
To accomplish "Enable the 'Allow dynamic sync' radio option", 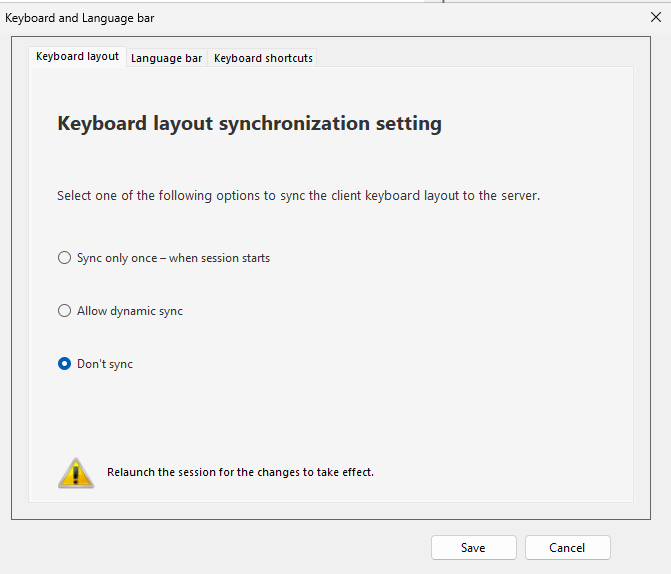I will 65,311.
